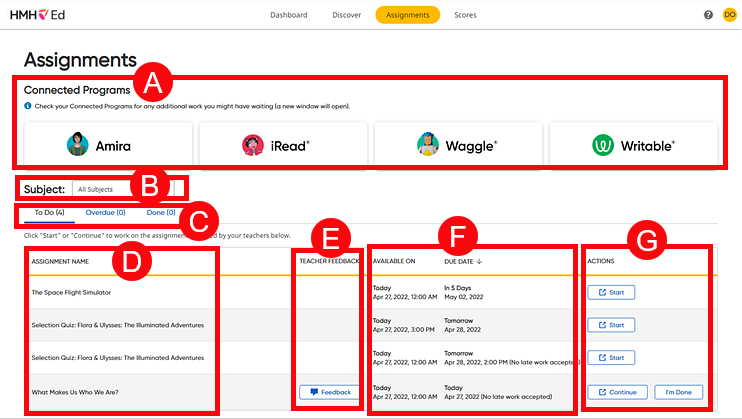
Task: Click the Amira avatar icon
Action: 78,144
